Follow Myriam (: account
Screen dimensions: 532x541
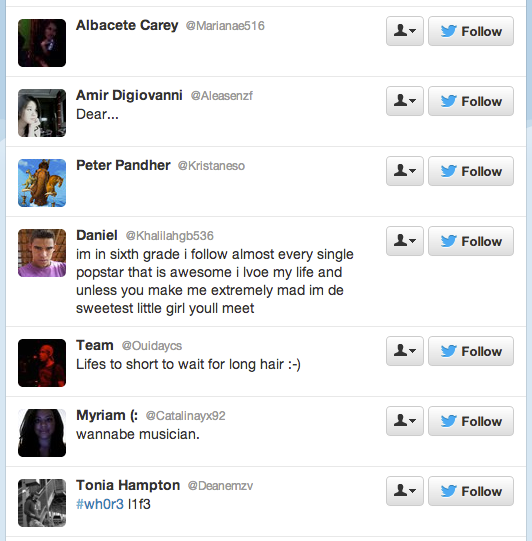click(471, 421)
